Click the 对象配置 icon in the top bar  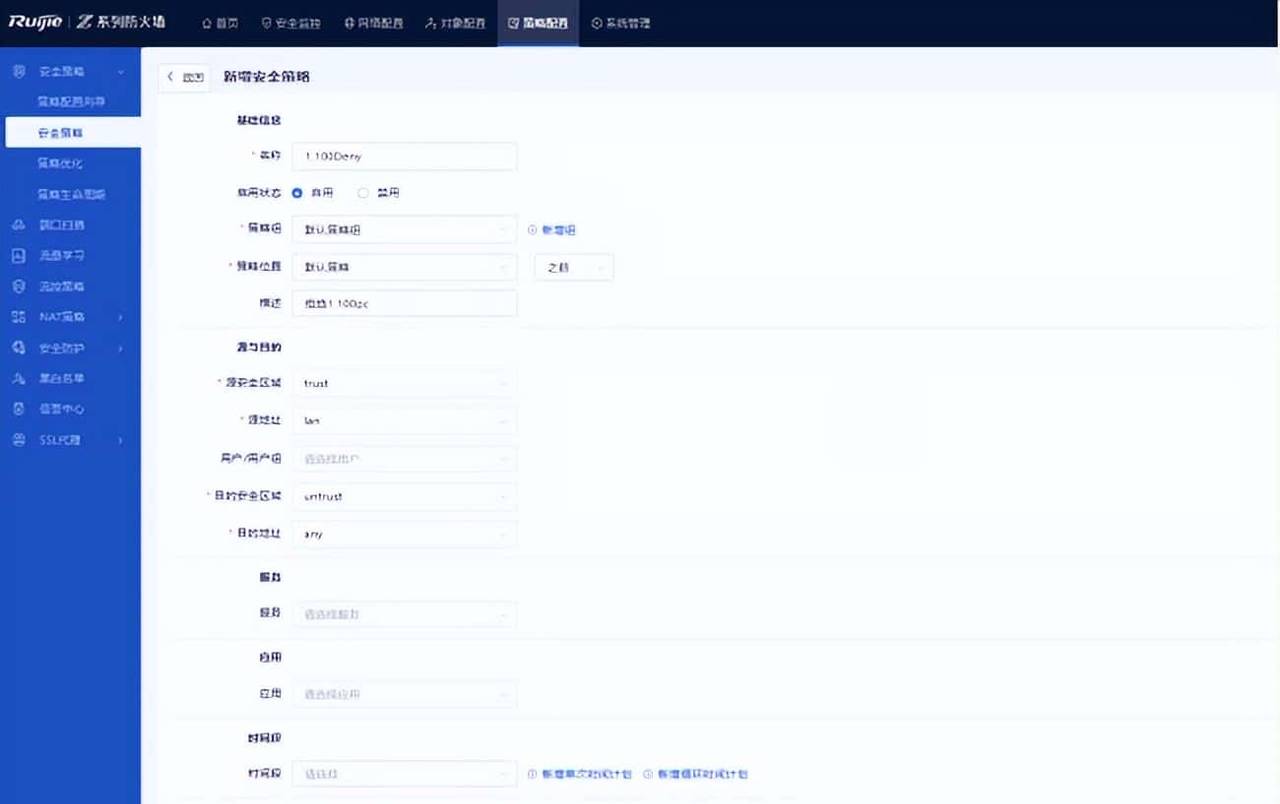[x=430, y=23]
